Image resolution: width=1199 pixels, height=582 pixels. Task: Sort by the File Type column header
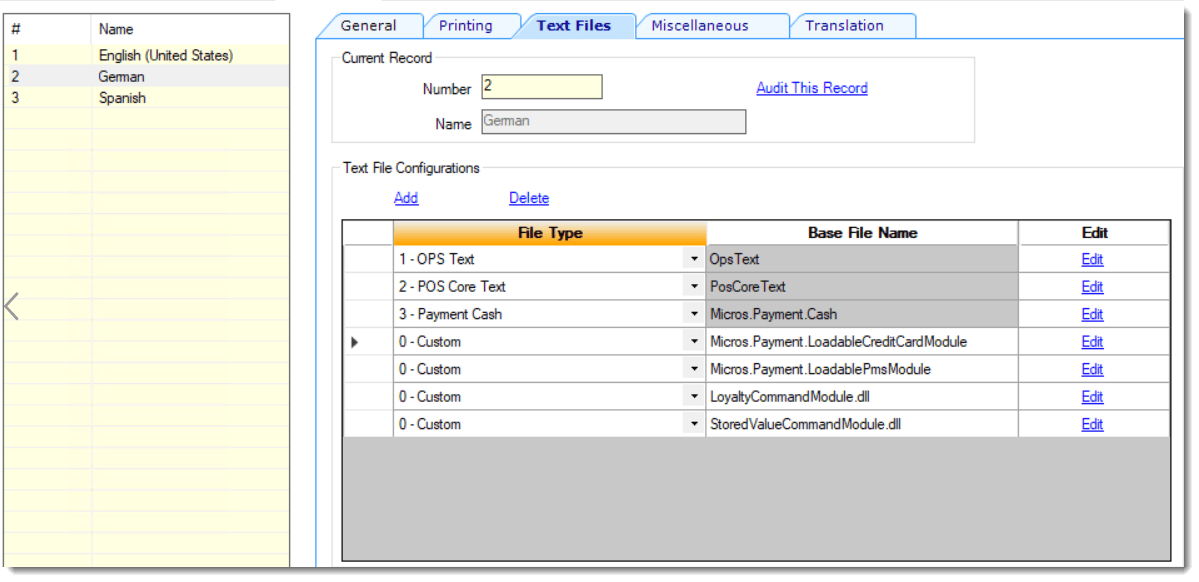(551, 233)
